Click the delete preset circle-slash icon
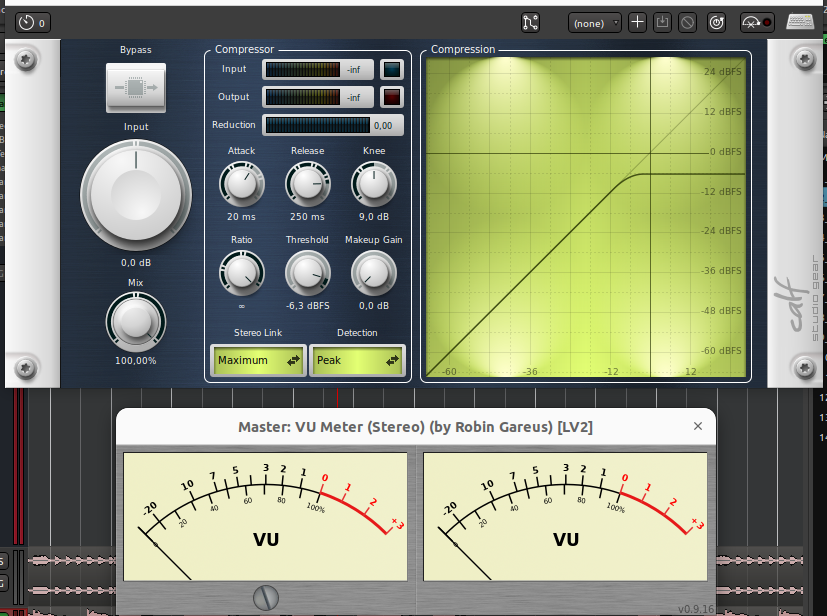 [x=688, y=22]
